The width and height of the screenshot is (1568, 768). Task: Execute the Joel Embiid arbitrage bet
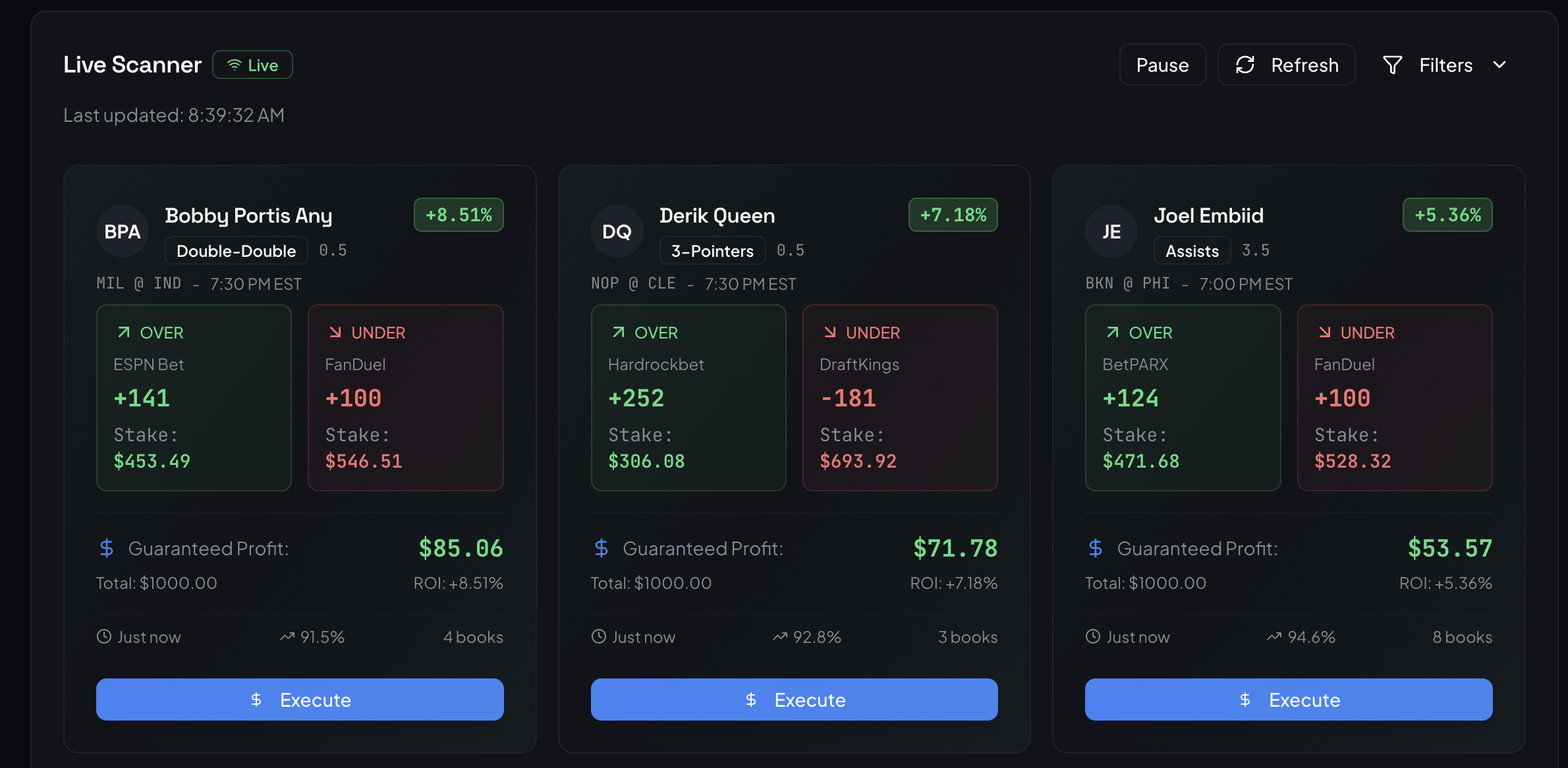pos(1289,699)
